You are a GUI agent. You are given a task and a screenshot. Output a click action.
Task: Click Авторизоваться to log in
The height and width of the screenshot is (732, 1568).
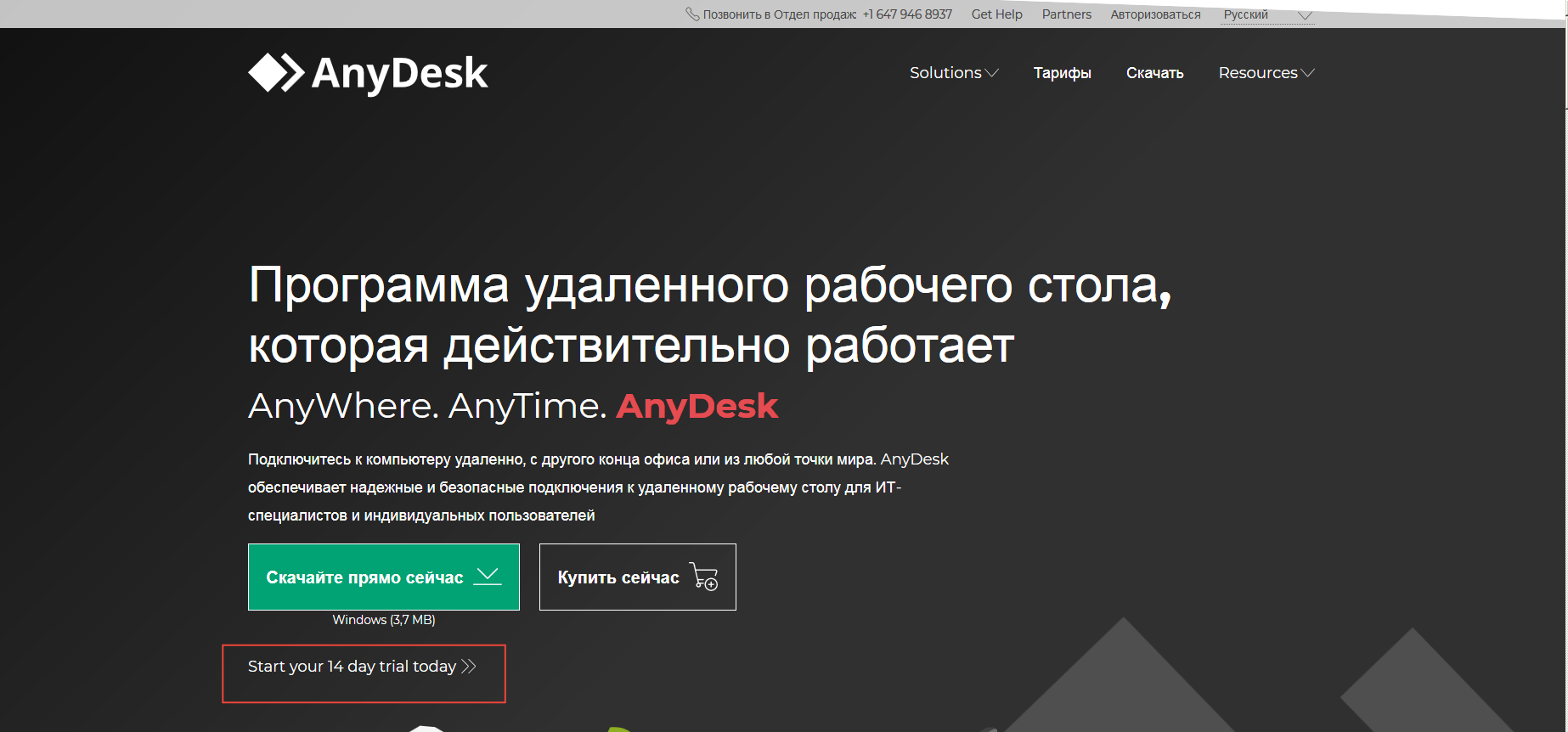(x=1155, y=14)
